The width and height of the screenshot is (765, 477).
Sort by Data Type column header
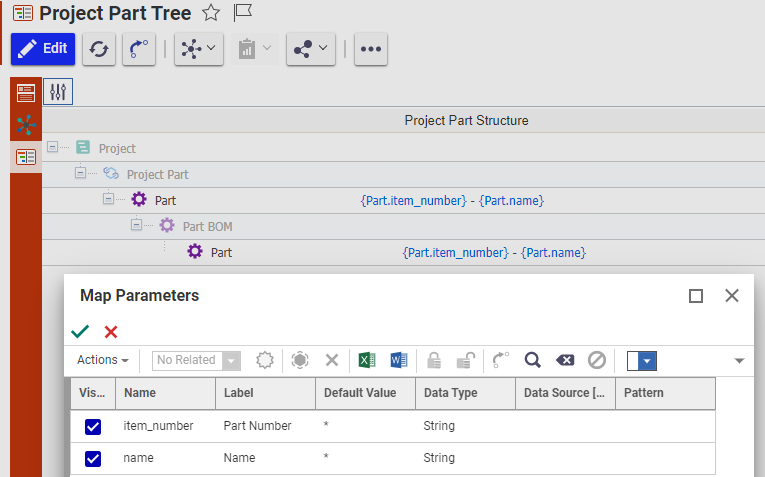click(450, 393)
